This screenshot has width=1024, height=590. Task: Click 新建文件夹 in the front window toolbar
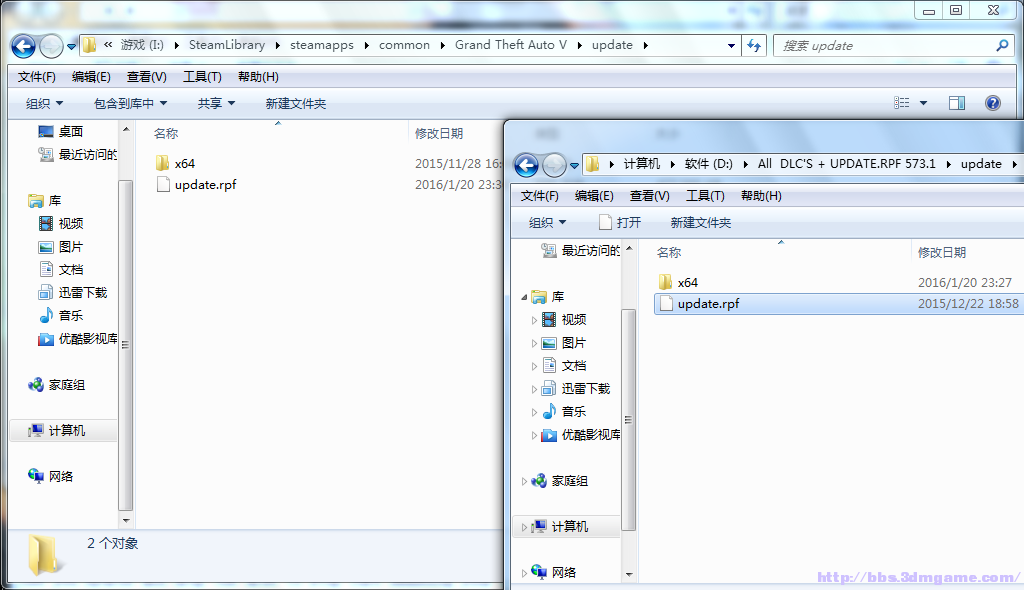point(701,223)
